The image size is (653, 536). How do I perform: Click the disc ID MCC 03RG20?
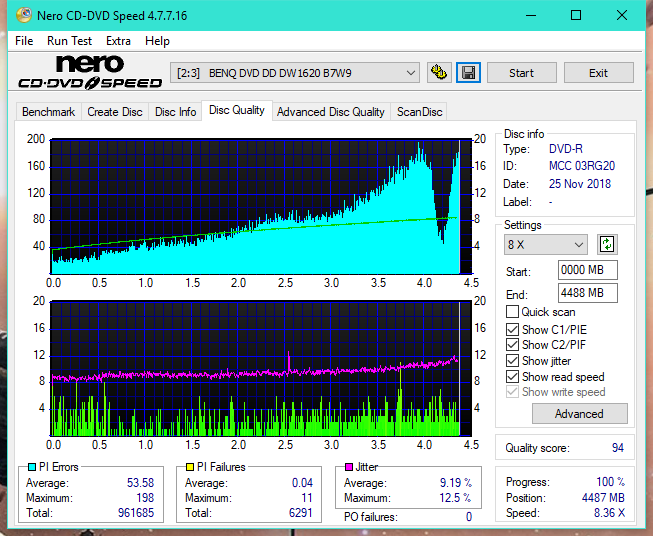click(x=582, y=166)
